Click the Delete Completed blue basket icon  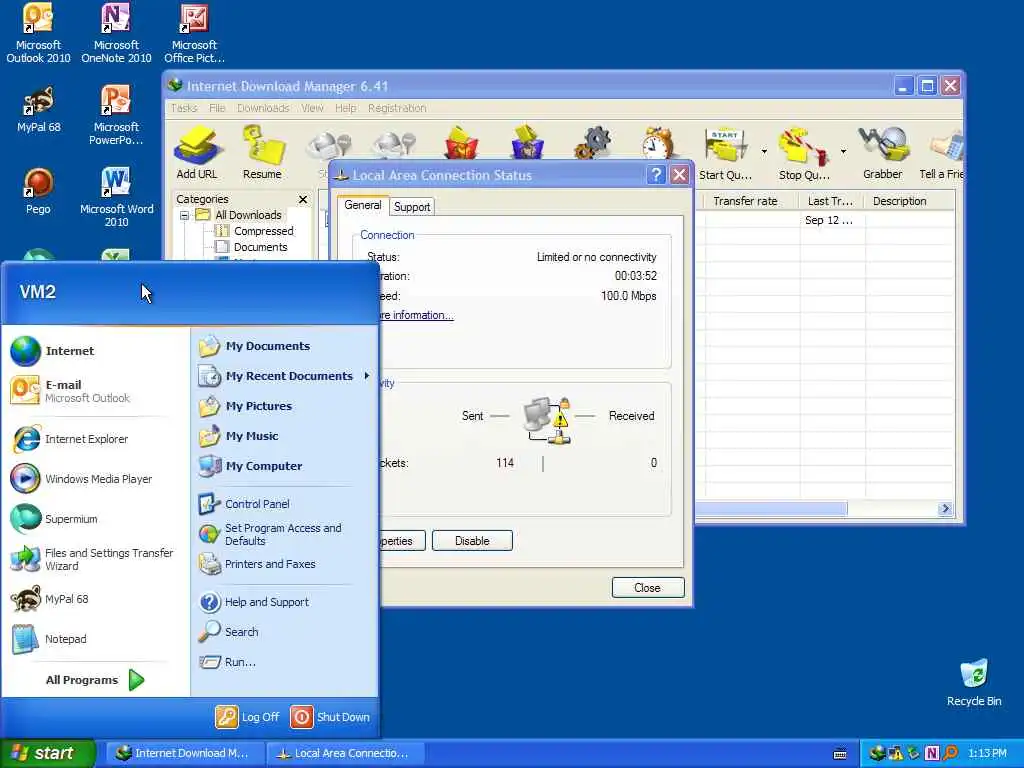(527, 142)
